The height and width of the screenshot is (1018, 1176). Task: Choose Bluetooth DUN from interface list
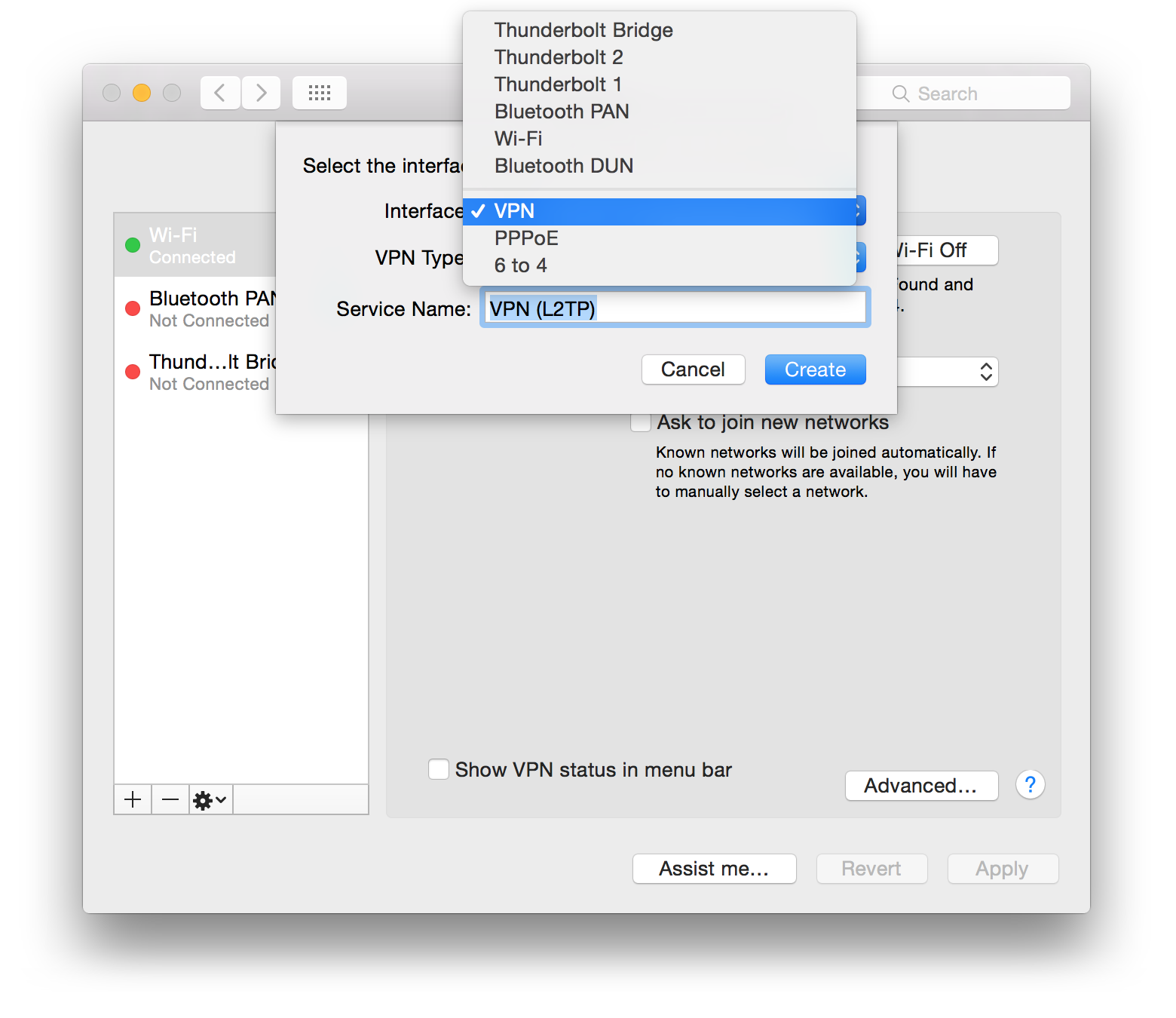tap(660, 166)
